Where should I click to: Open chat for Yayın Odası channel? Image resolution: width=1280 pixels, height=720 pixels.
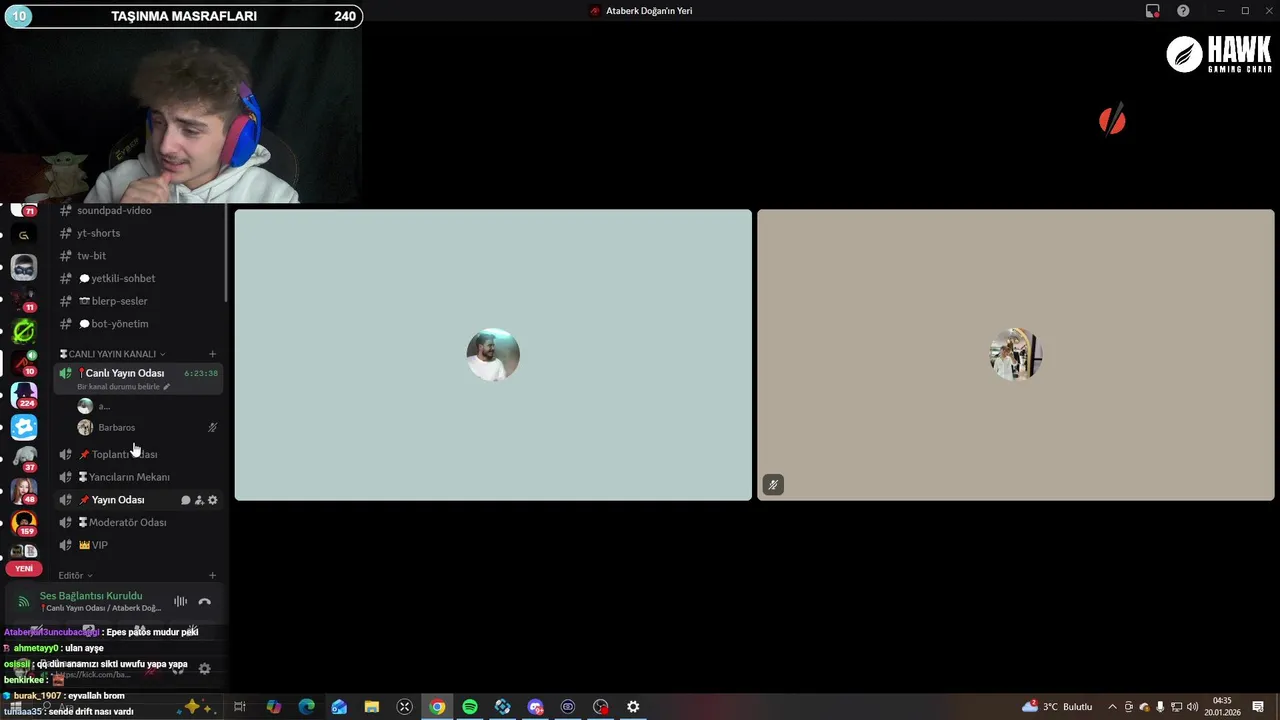(x=185, y=500)
